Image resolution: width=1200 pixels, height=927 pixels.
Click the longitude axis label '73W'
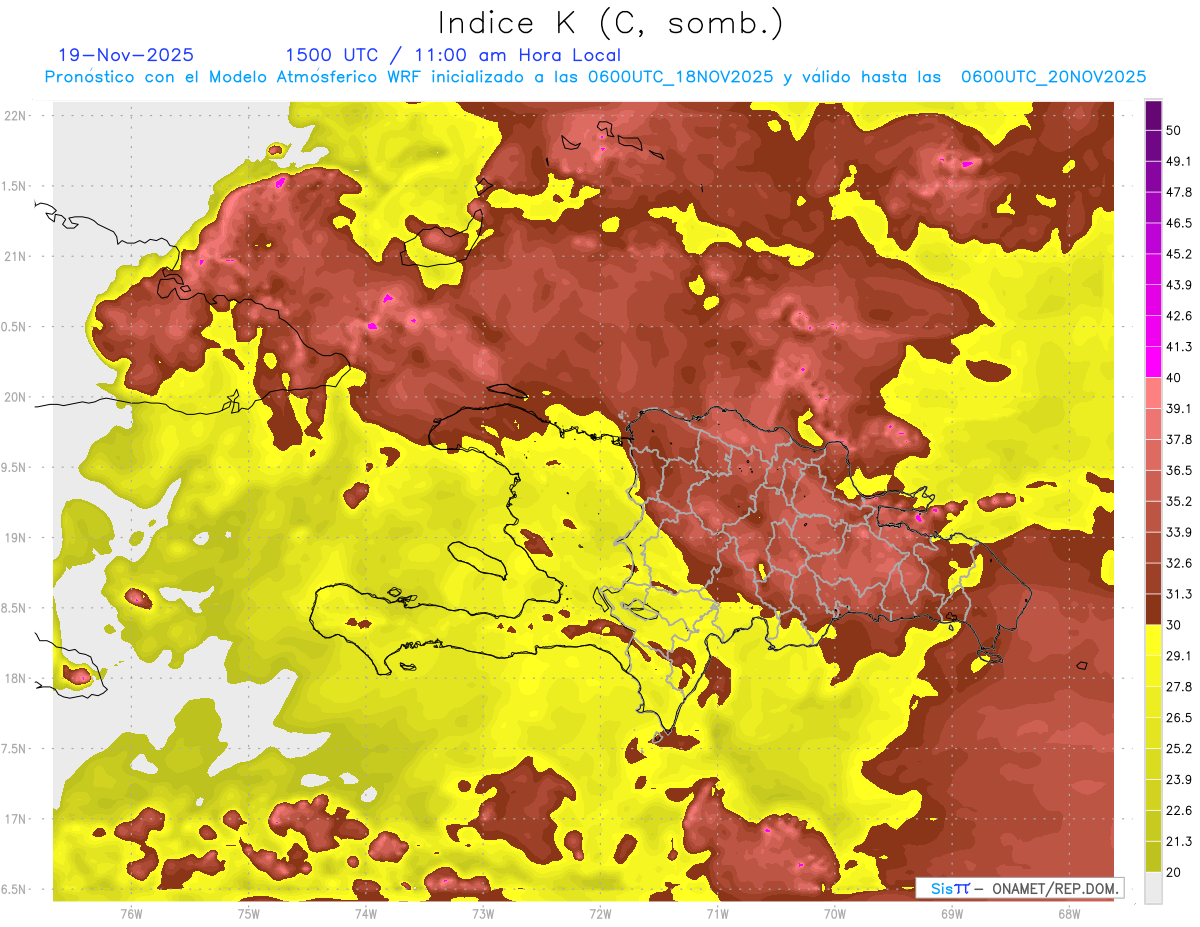point(483,913)
